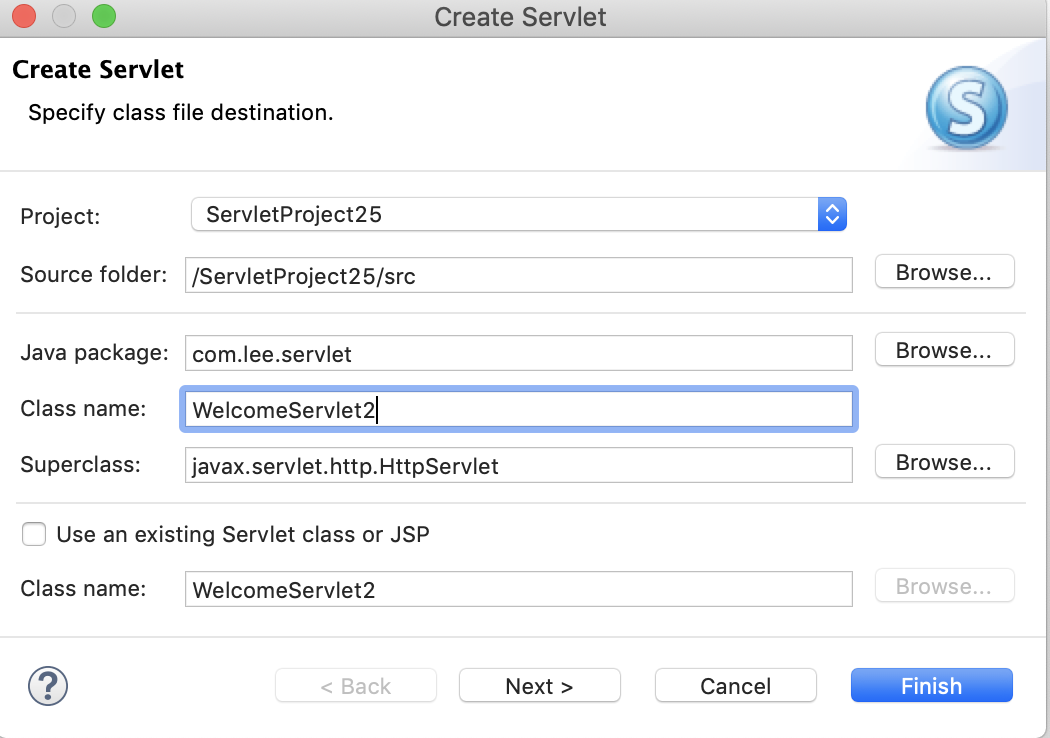The width and height of the screenshot is (1050, 738).
Task: Click the green zoom traffic light
Action: [x=103, y=16]
